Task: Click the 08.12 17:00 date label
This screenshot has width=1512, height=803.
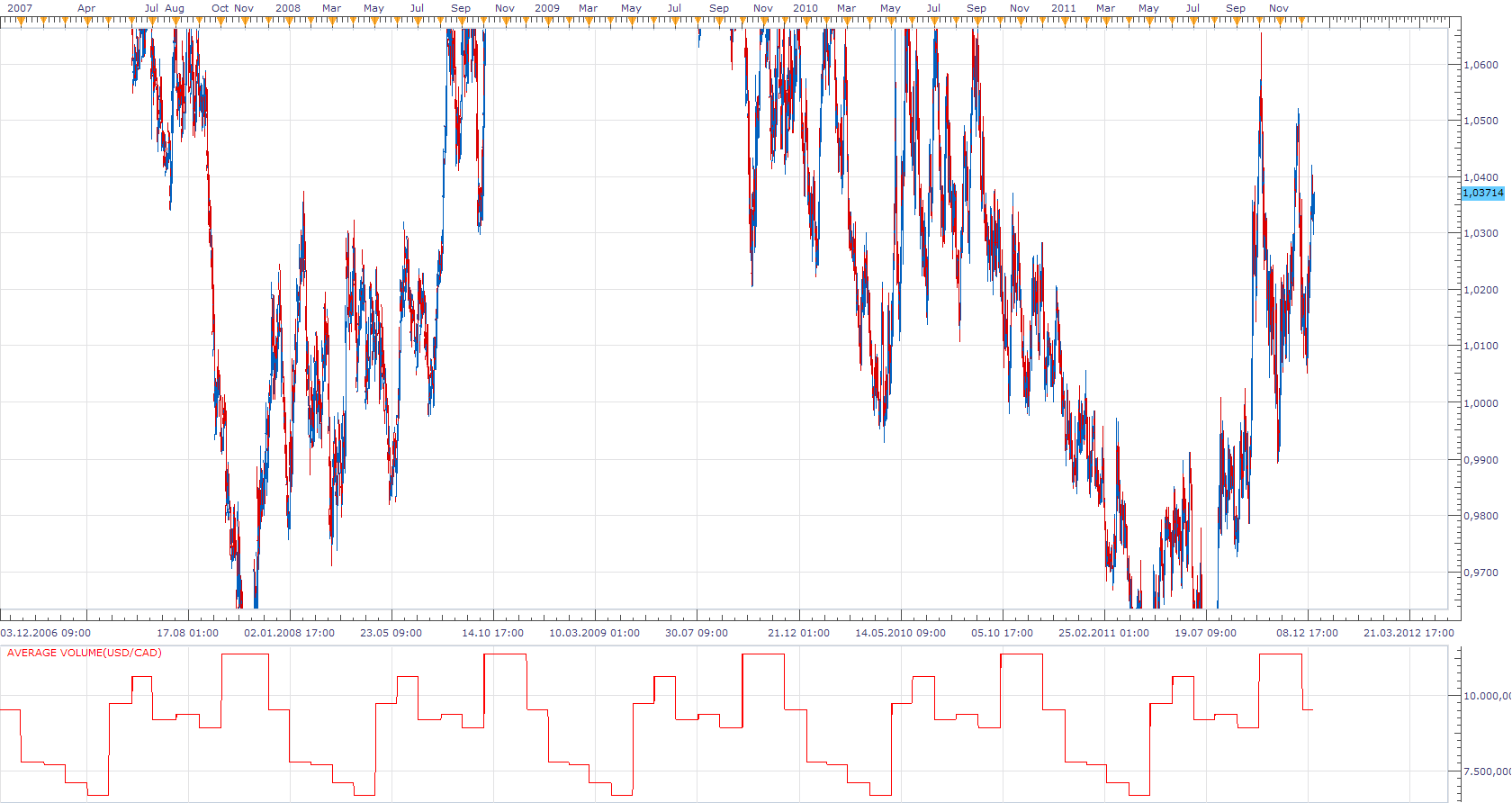Action: tap(1308, 633)
